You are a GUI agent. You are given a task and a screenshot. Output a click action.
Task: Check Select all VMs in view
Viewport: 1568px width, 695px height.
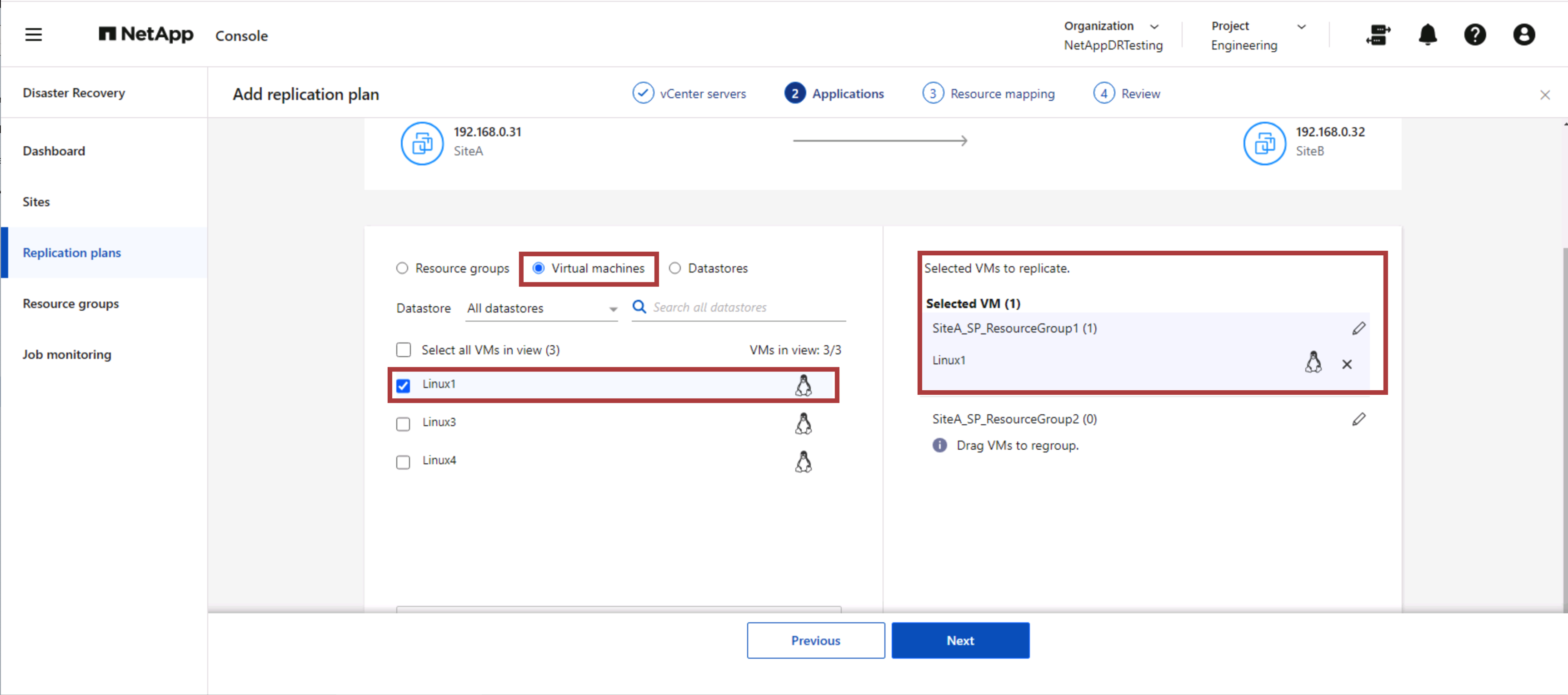403,349
